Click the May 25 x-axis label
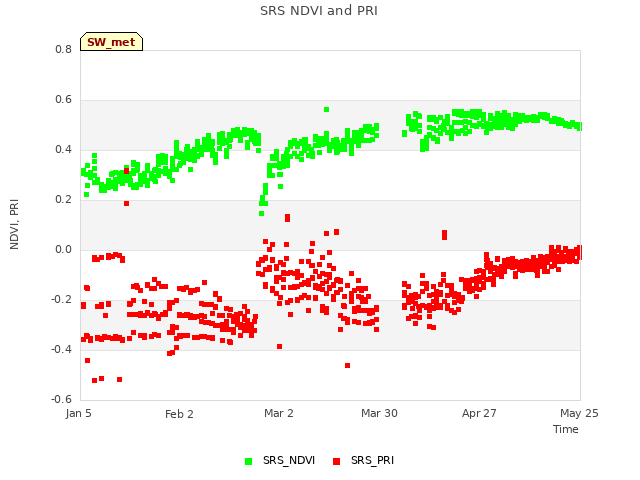 579,413
